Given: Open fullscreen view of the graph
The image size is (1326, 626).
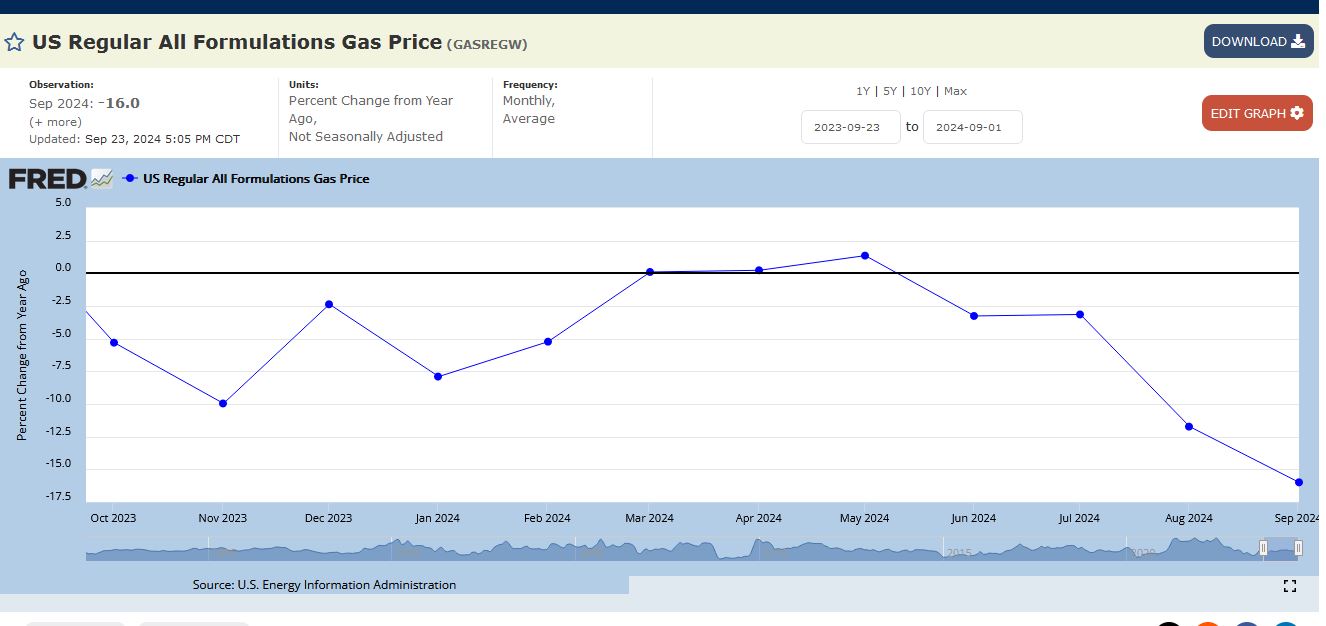Looking at the screenshot, I should point(1289,586).
